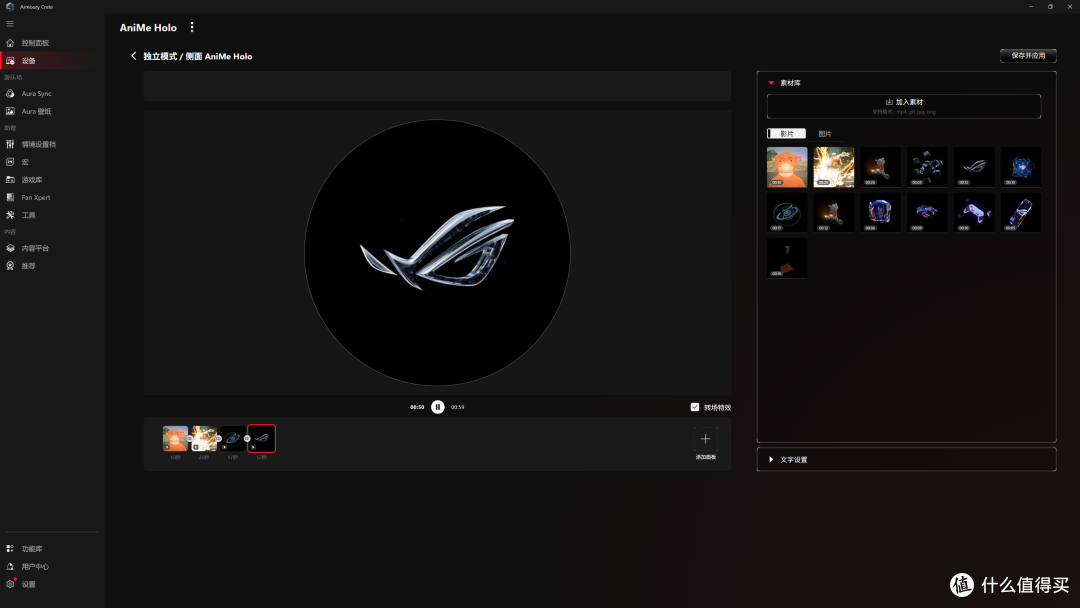
Task: Select the tilted phone video thumbnail
Action: (1021, 212)
